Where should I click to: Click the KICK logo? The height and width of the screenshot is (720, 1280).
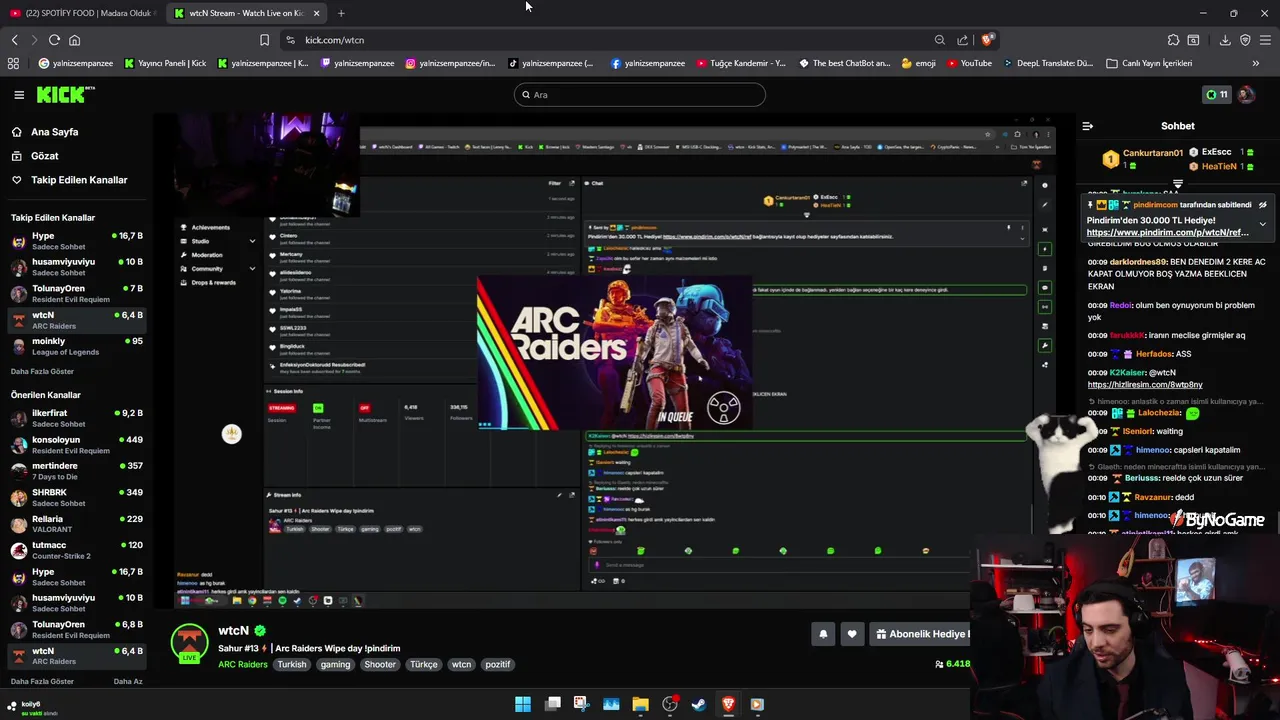[66, 95]
